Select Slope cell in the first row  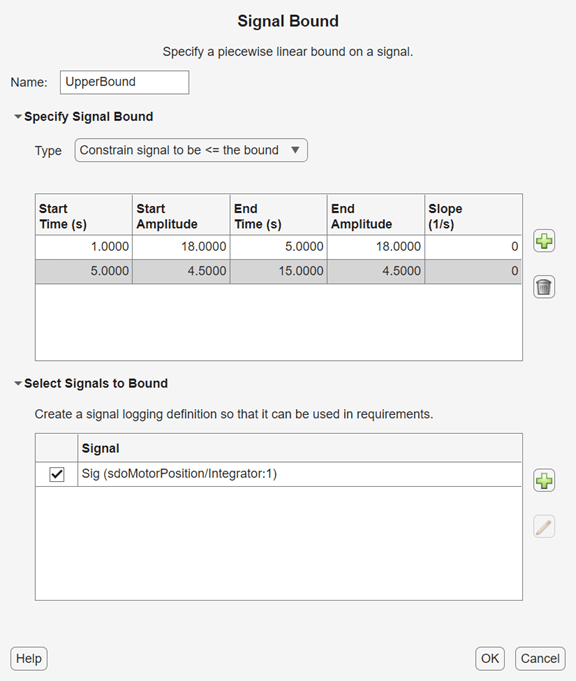click(473, 247)
